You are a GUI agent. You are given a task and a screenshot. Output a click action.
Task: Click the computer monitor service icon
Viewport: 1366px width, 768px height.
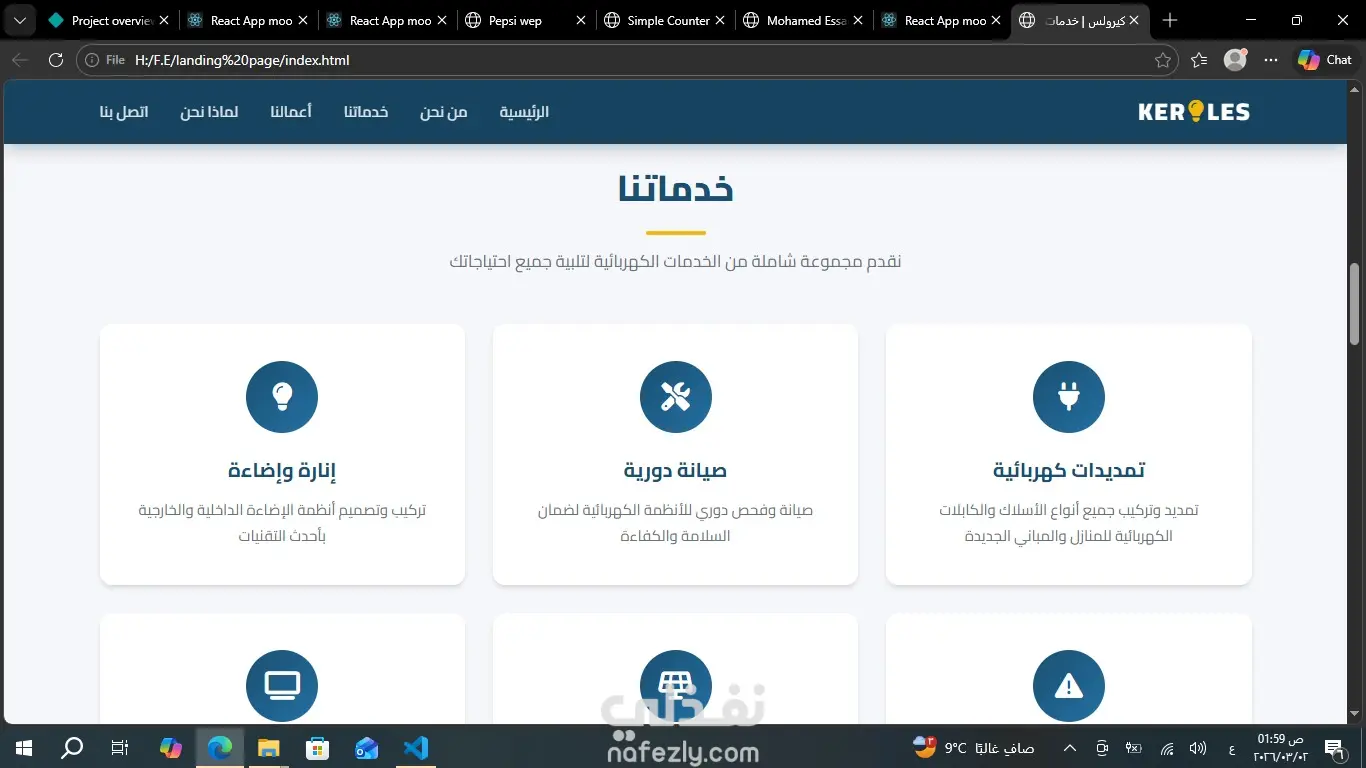282,686
